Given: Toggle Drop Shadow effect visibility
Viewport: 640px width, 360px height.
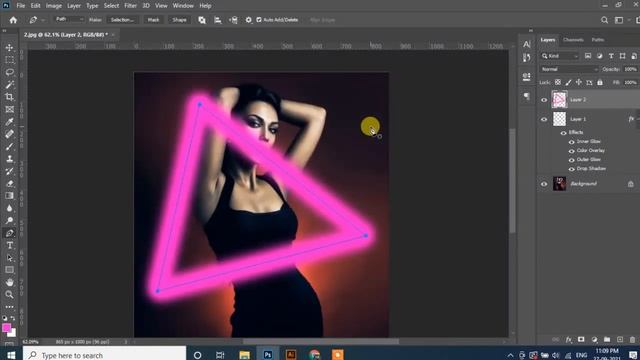Looking at the screenshot, I should pos(571,169).
